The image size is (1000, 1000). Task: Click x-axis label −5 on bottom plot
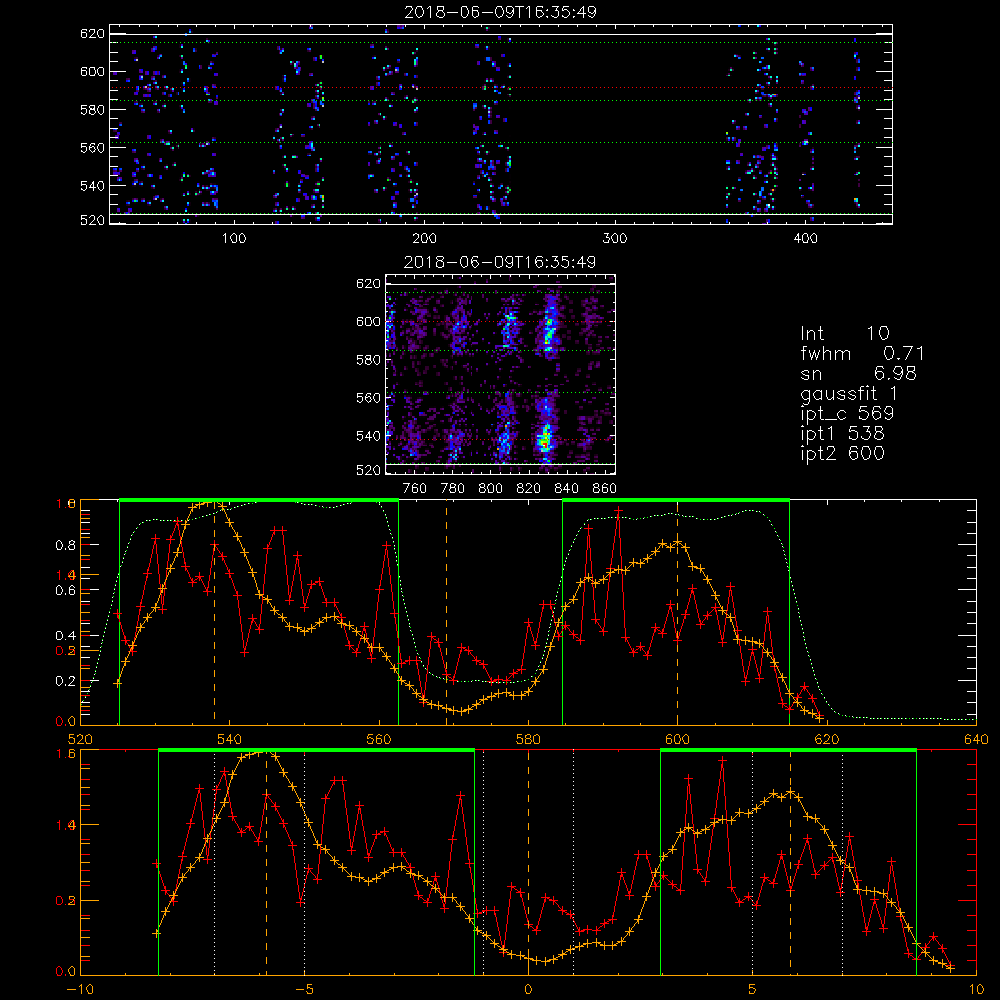coord(304,990)
